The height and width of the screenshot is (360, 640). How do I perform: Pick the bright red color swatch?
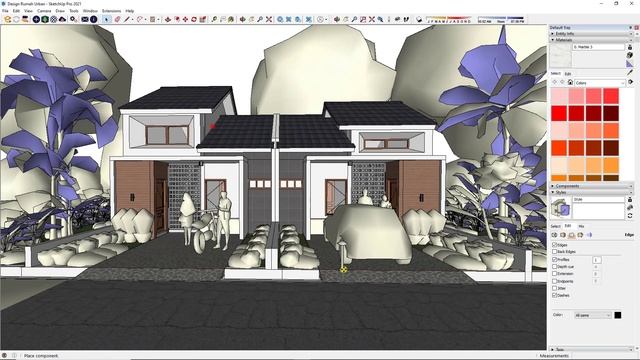[x=559, y=113]
